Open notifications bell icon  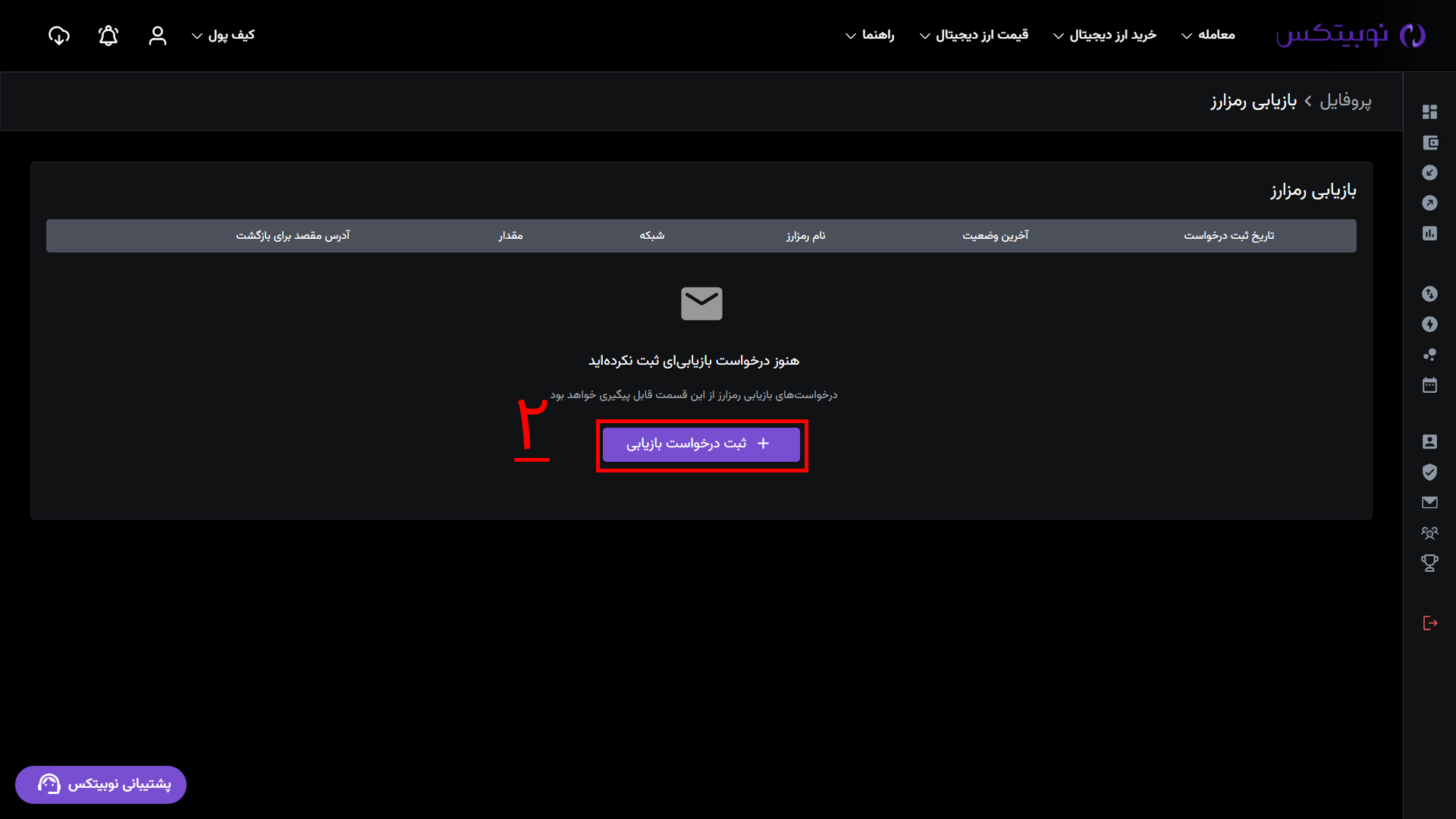click(108, 36)
